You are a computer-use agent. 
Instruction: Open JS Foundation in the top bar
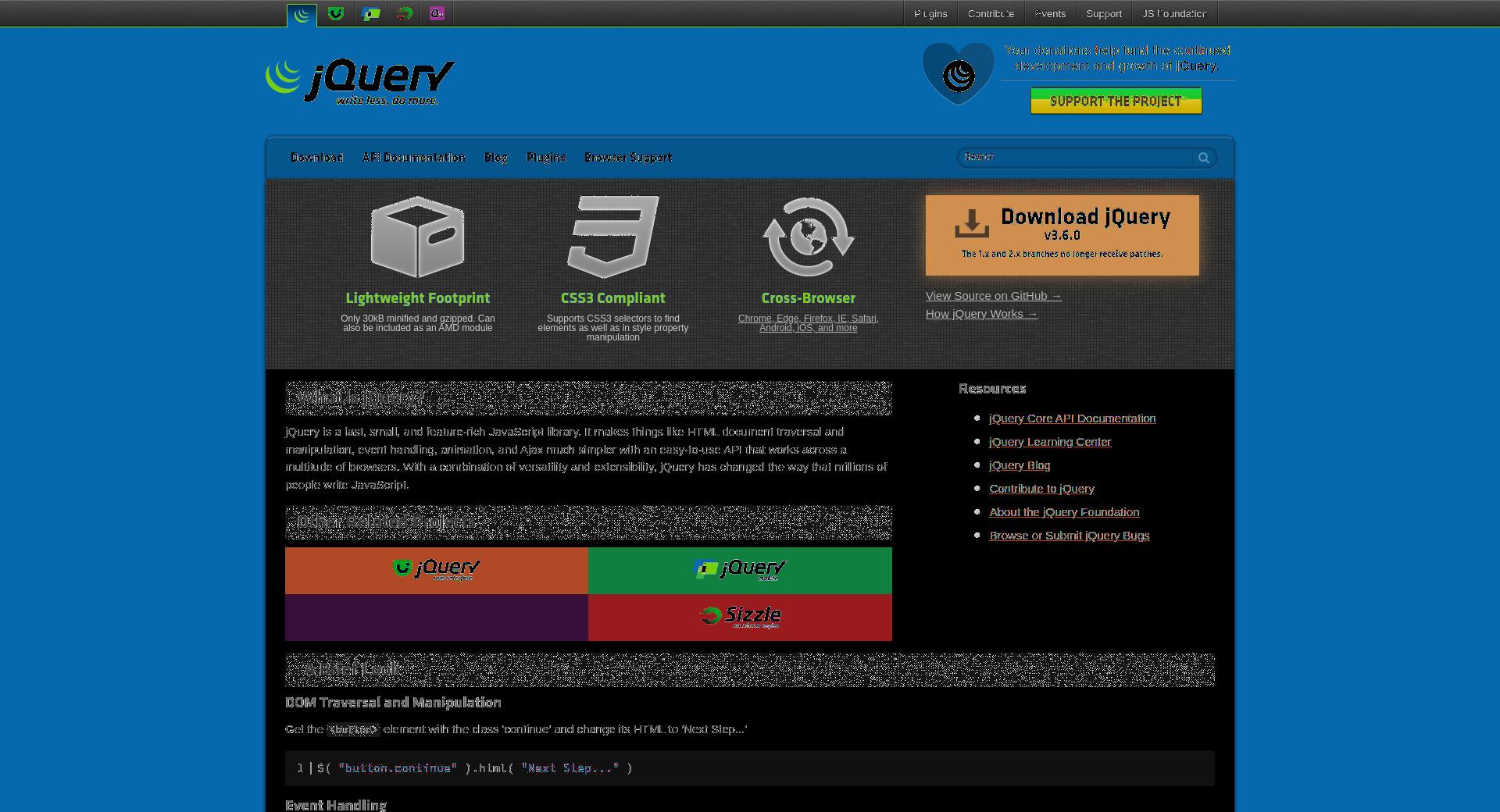(x=1174, y=13)
